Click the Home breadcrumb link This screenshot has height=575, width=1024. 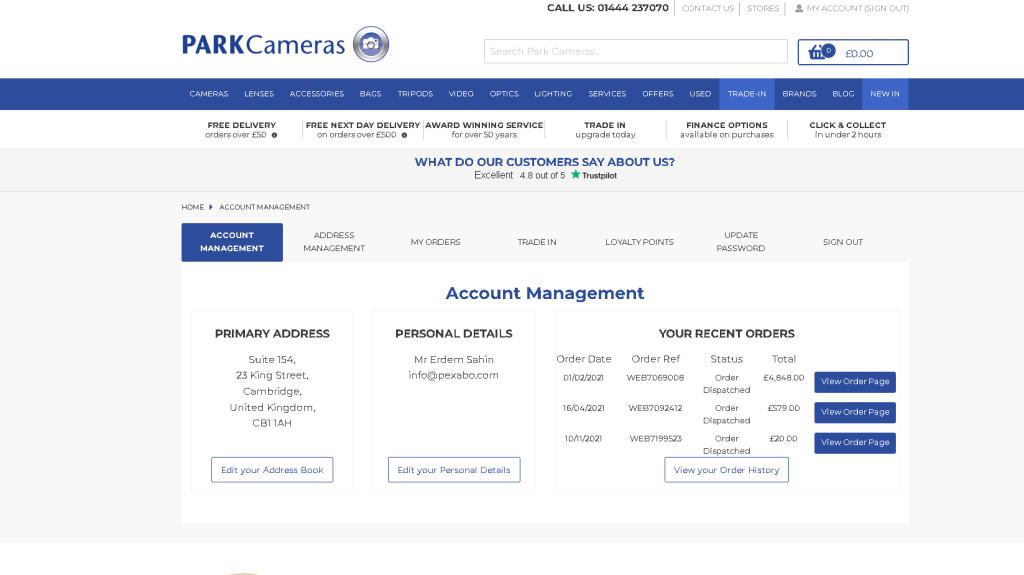(x=193, y=207)
